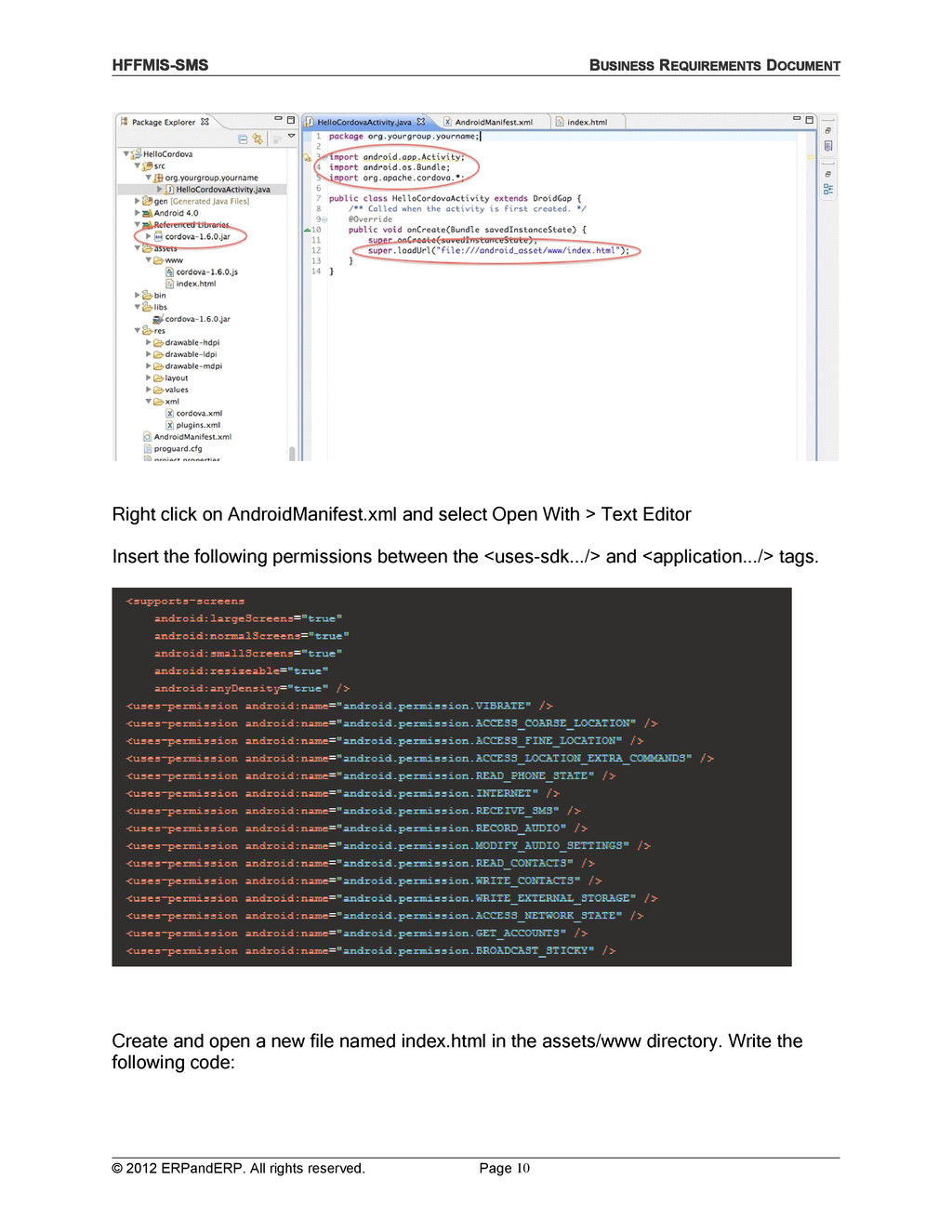Click the drawable-hdpi folder icon
The height and width of the screenshot is (1232, 952).
point(159,342)
